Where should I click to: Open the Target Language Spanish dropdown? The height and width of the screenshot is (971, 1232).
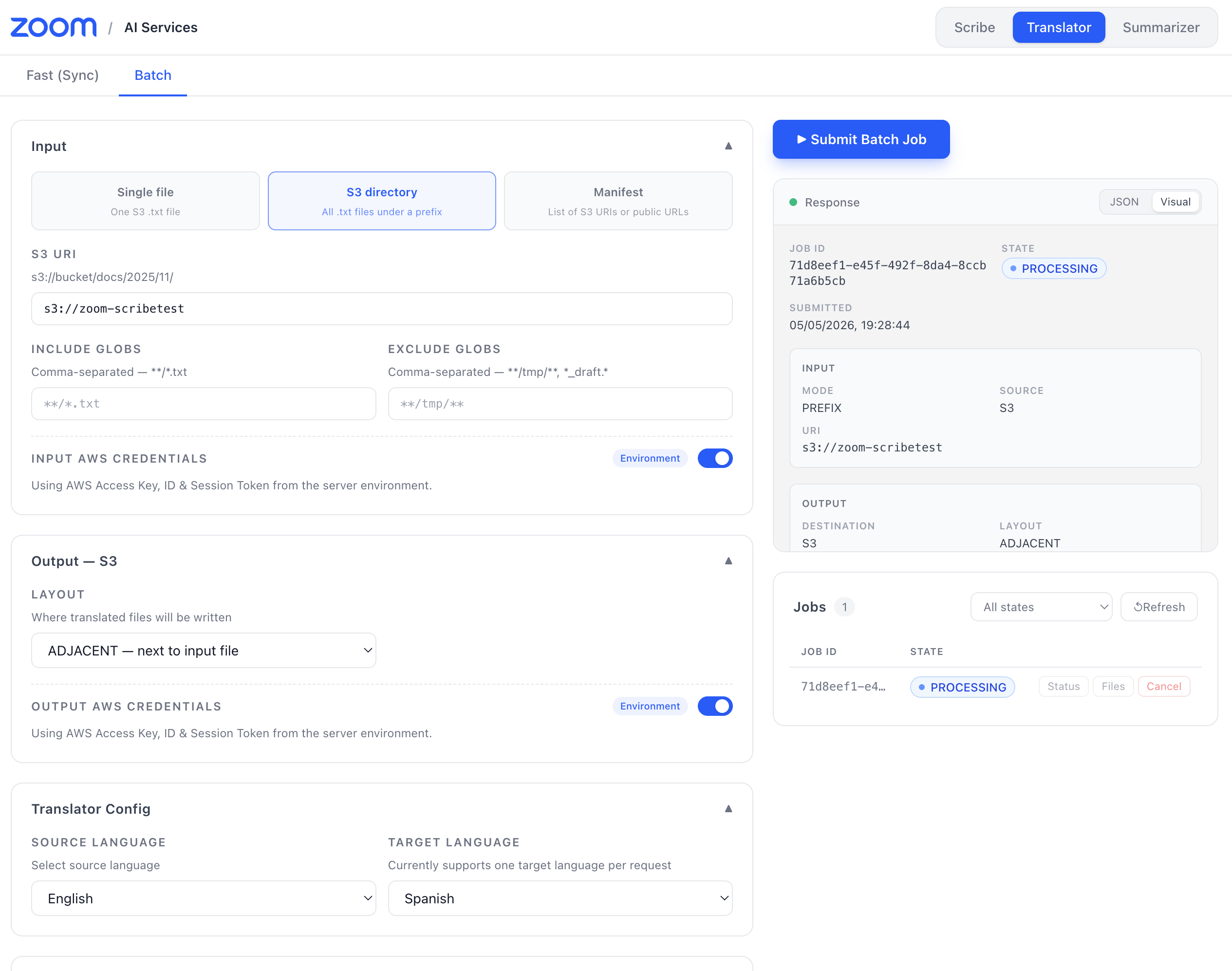coord(560,898)
